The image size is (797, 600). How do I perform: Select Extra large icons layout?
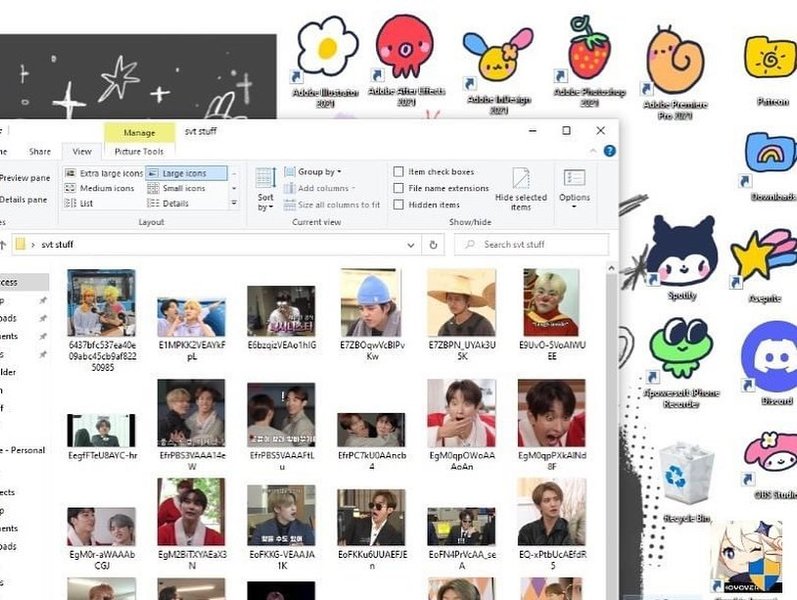click(x=104, y=173)
